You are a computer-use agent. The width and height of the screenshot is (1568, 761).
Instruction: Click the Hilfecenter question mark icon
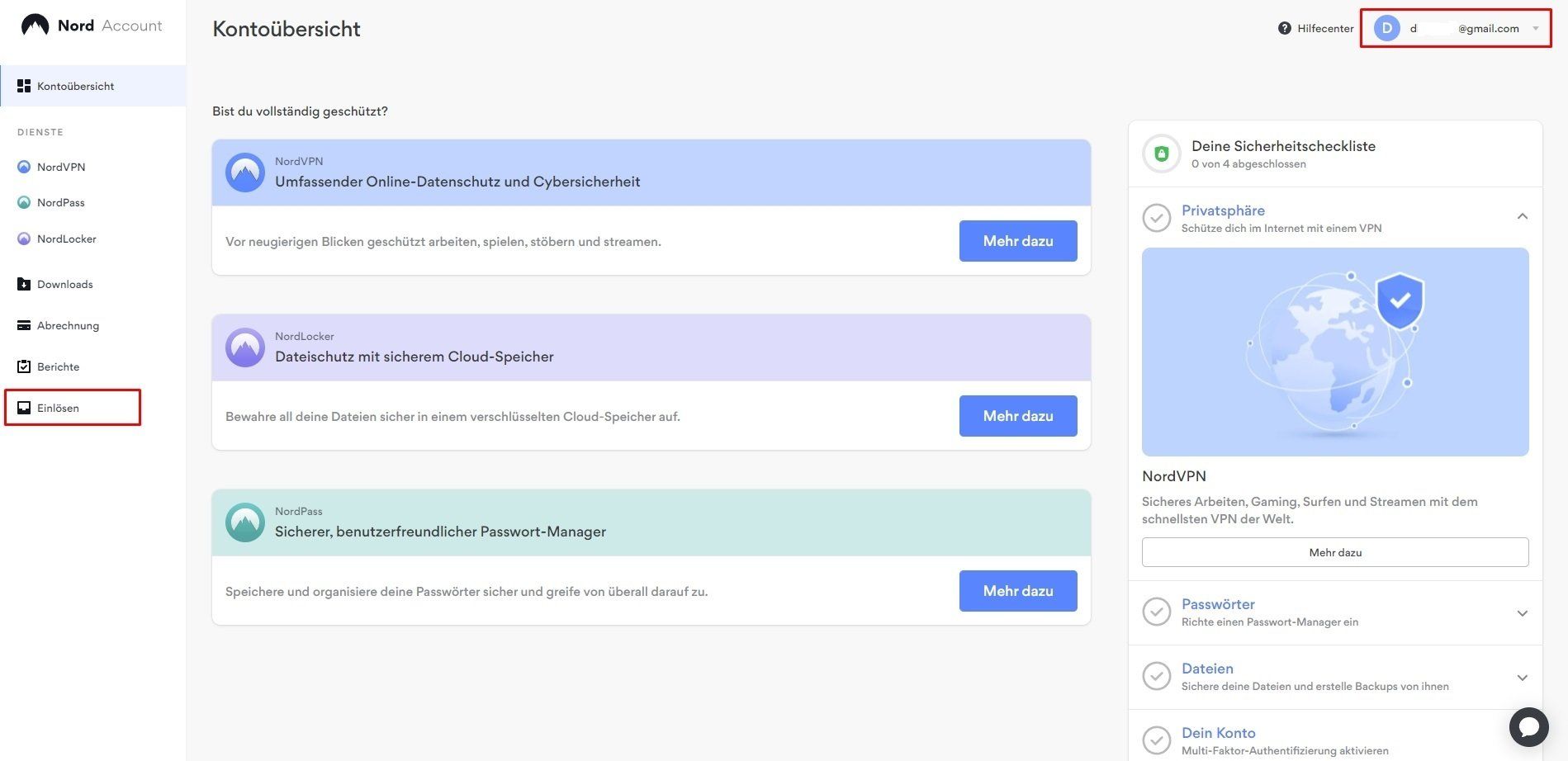(x=1284, y=28)
